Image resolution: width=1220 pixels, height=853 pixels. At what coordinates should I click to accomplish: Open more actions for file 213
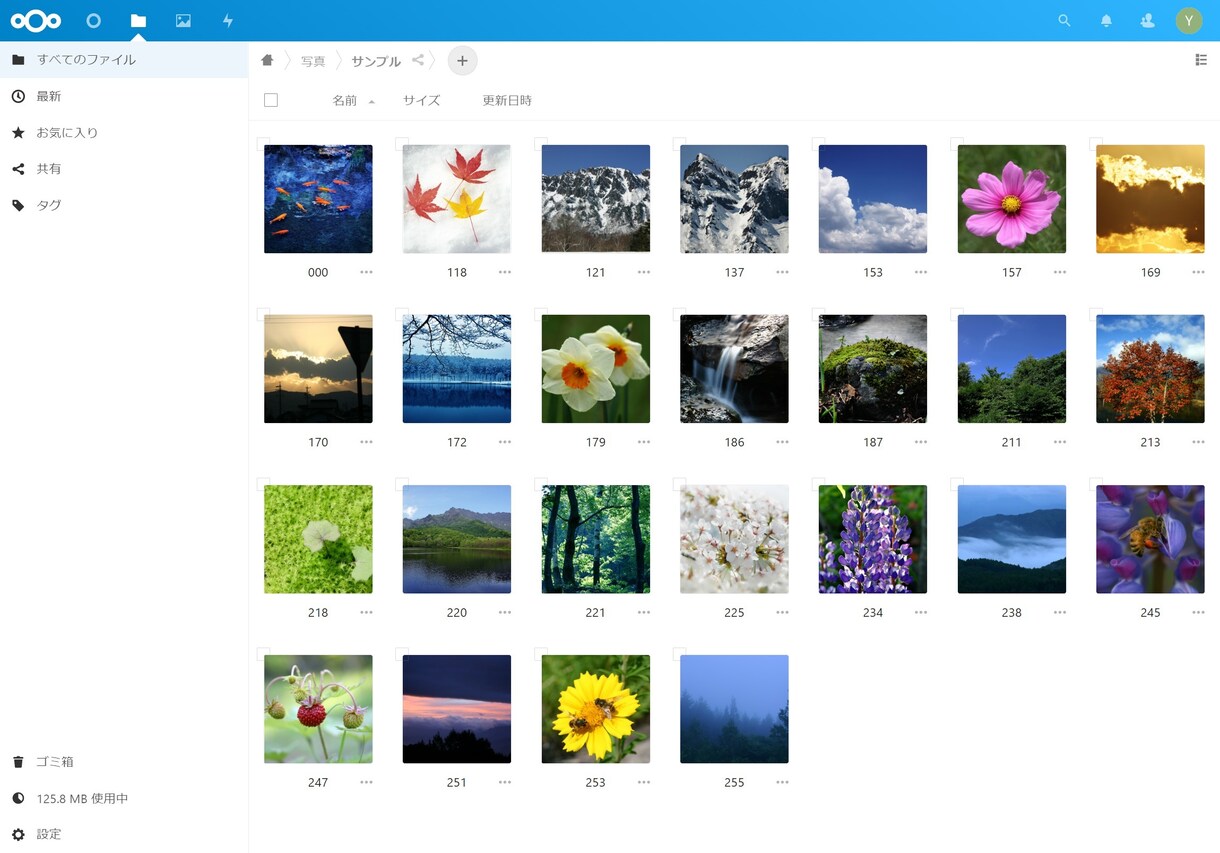[x=1198, y=442]
